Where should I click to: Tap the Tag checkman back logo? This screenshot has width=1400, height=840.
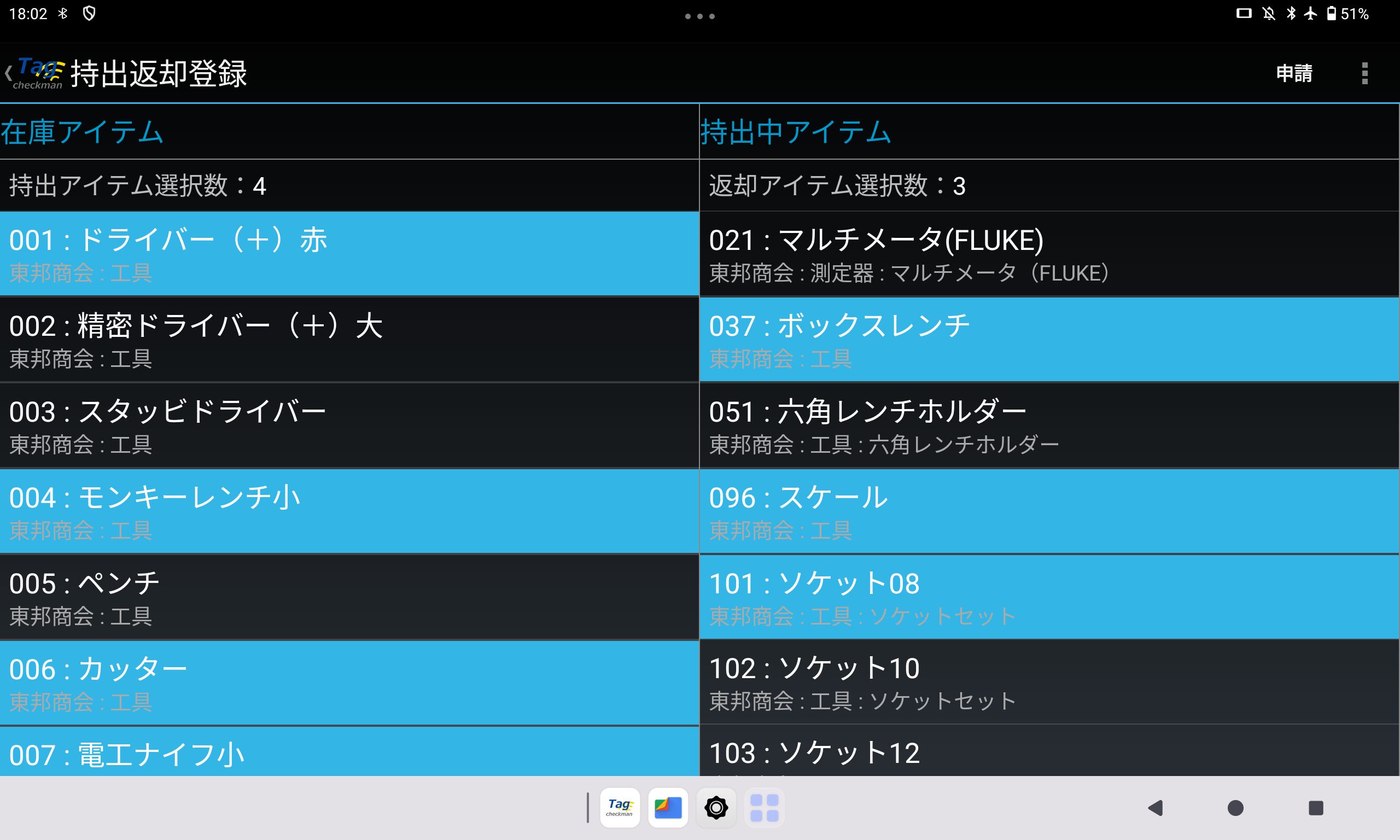click(x=35, y=74)
